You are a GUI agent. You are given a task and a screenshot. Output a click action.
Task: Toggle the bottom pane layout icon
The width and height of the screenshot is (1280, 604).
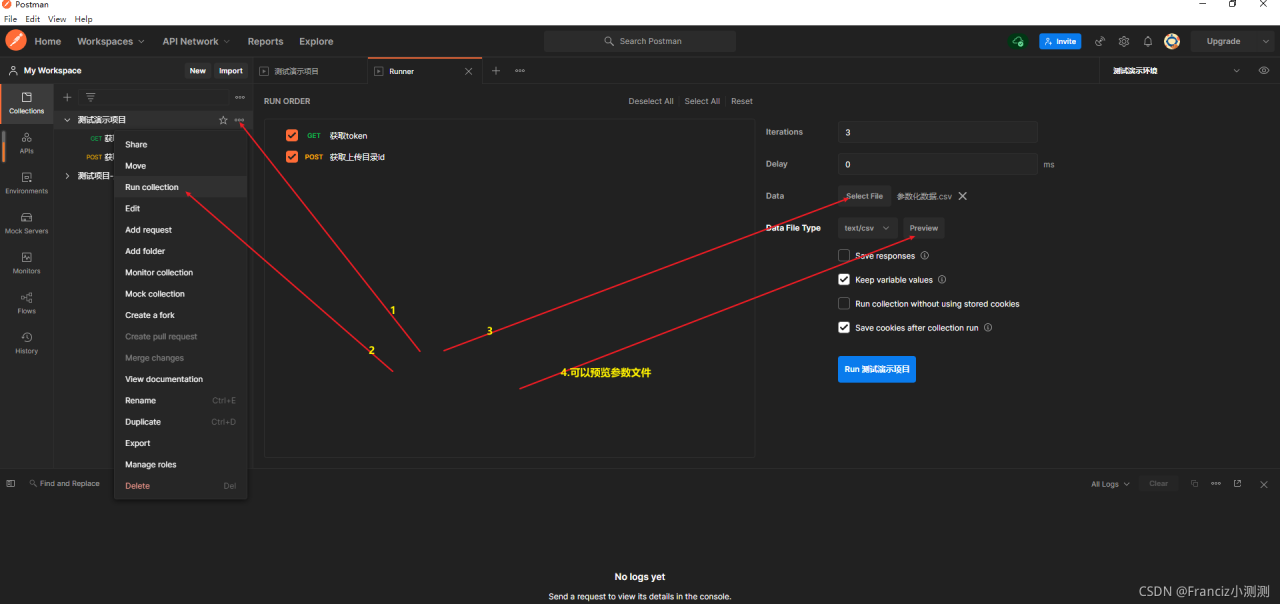[x=11, y=483]
